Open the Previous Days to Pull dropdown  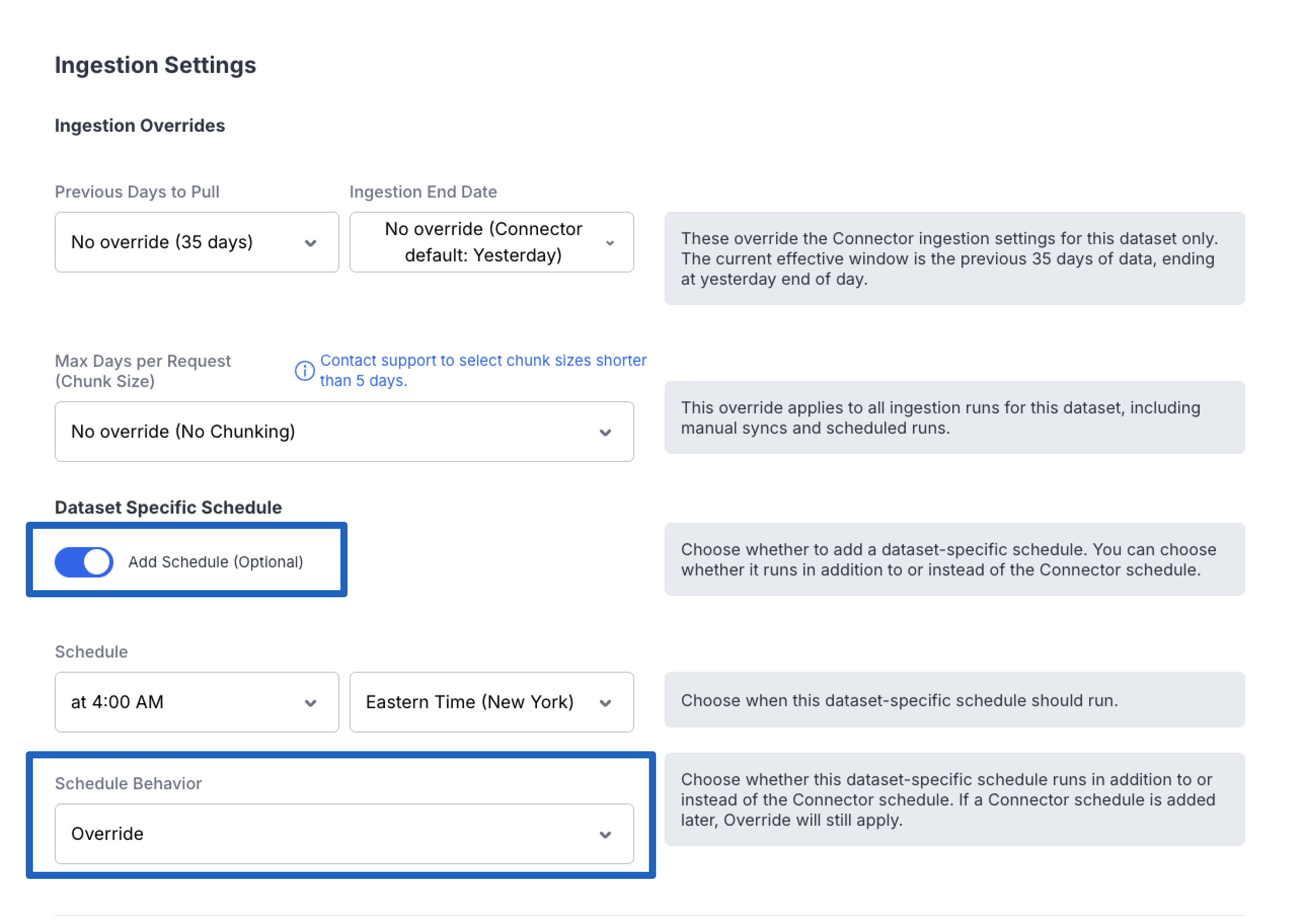196,242
